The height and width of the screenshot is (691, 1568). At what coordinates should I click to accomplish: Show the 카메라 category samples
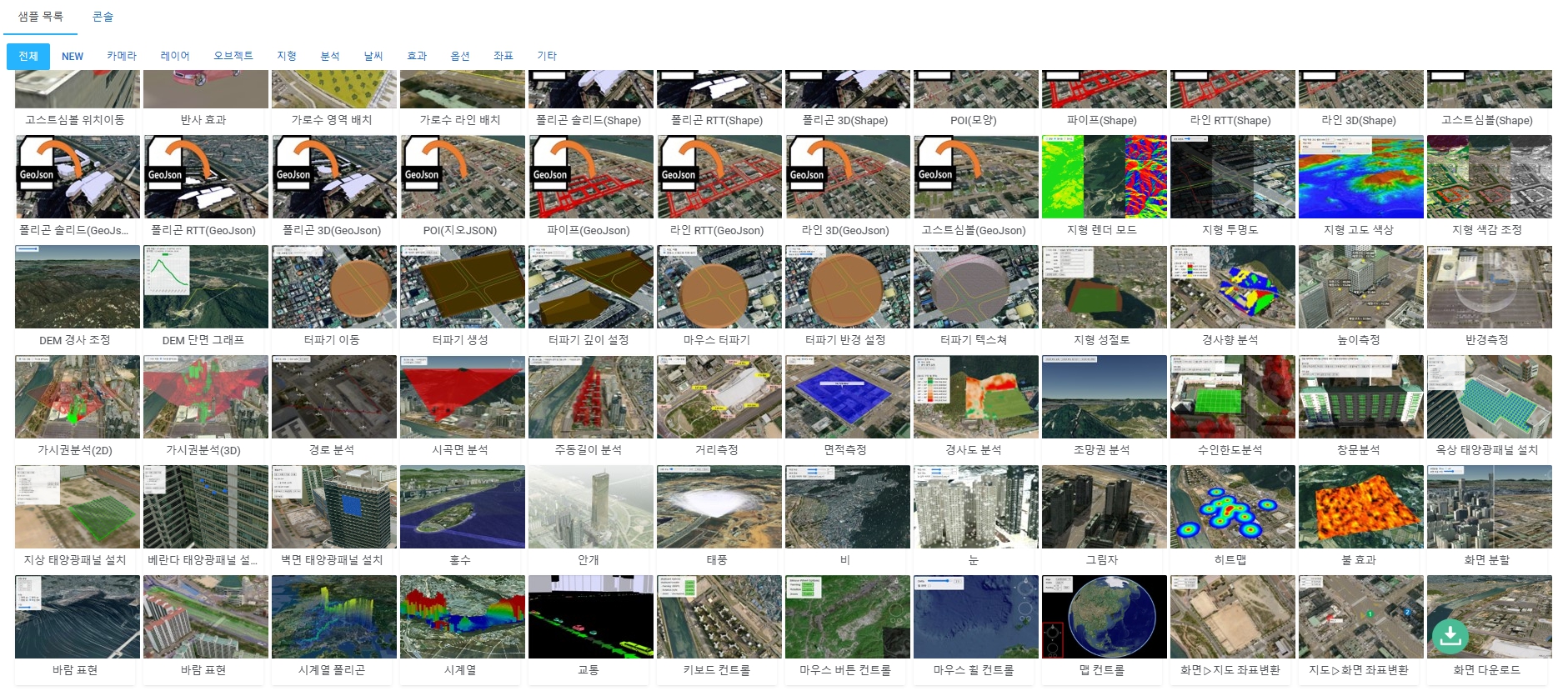click(122, 56)
